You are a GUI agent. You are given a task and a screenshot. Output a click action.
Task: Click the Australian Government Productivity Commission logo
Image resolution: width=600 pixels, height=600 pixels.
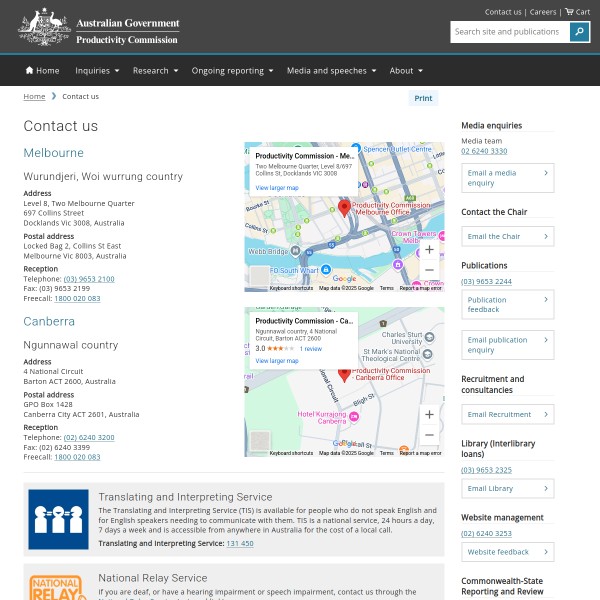click(x=99, y=28)
